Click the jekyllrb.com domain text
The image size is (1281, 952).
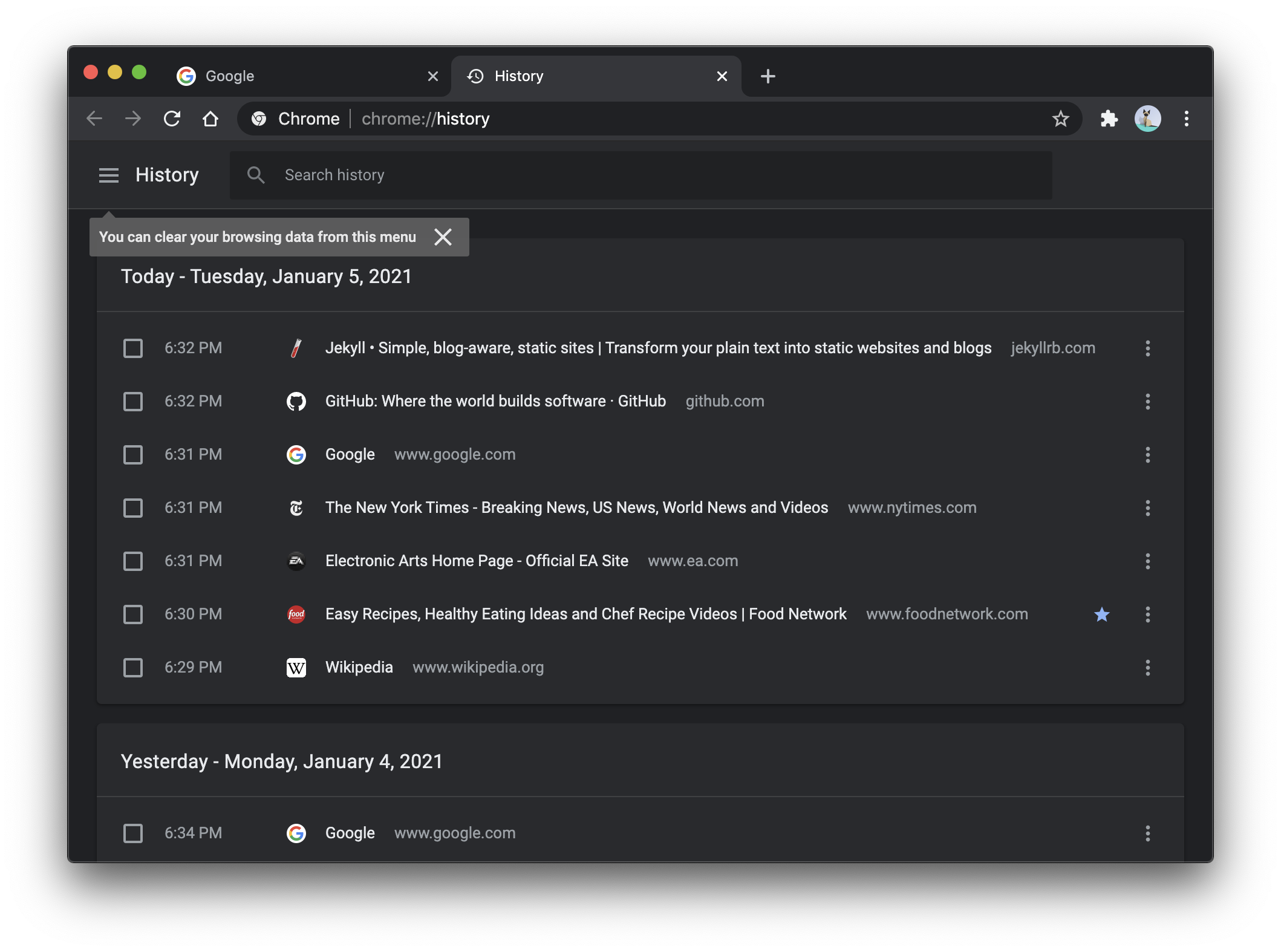(x=1052, y=348)
